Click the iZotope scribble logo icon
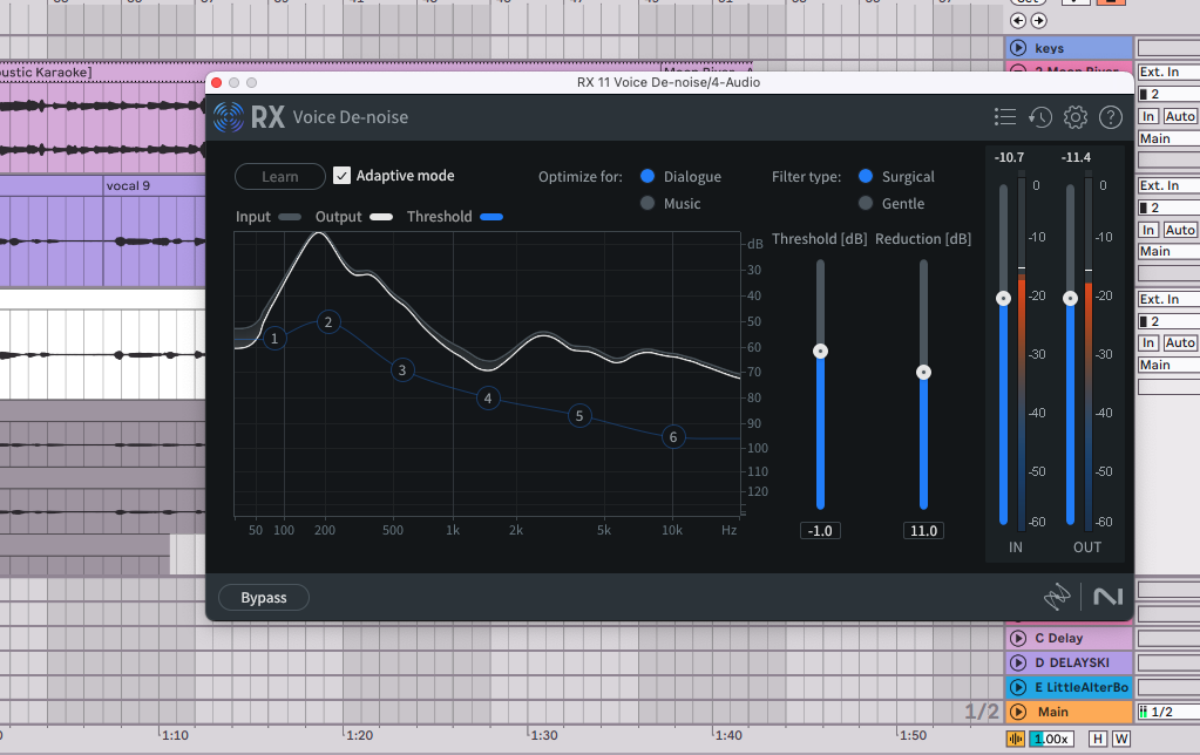 pyautogui.click(x=1057, y=596)
